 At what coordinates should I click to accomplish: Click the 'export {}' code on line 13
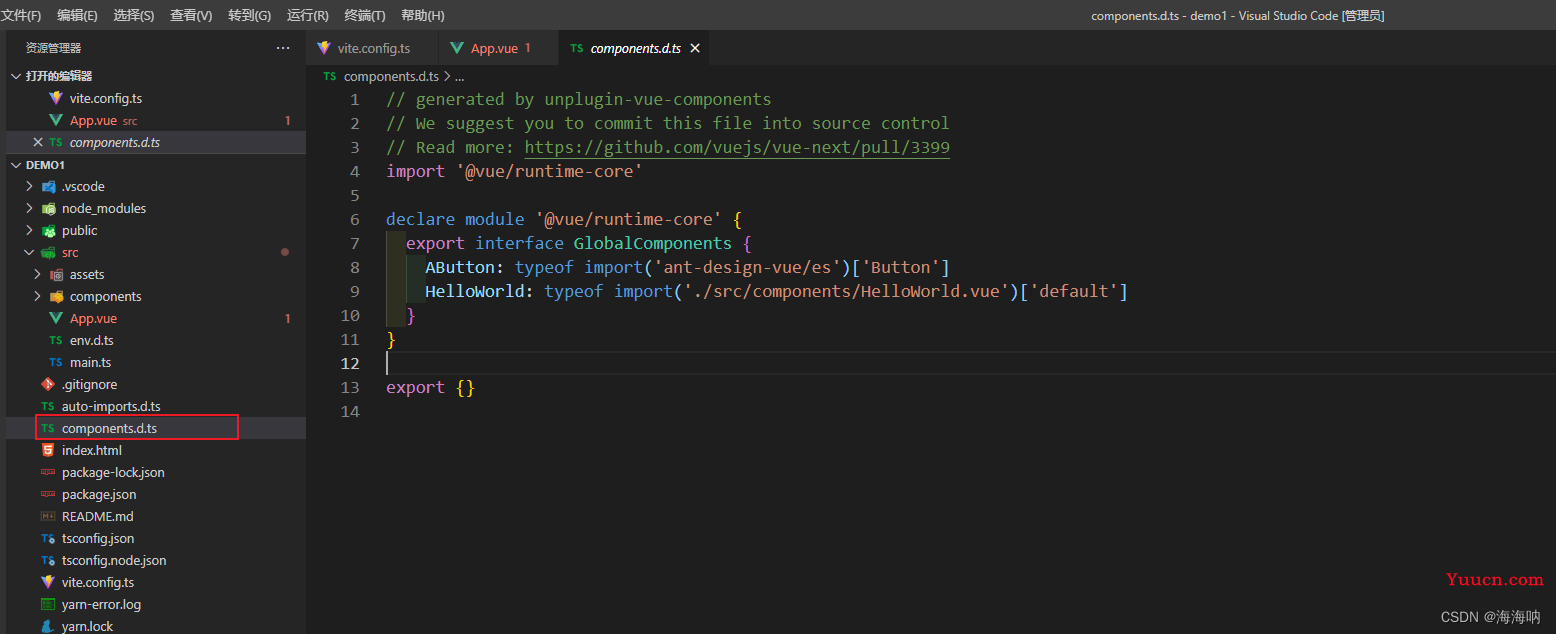coord(431,387)
